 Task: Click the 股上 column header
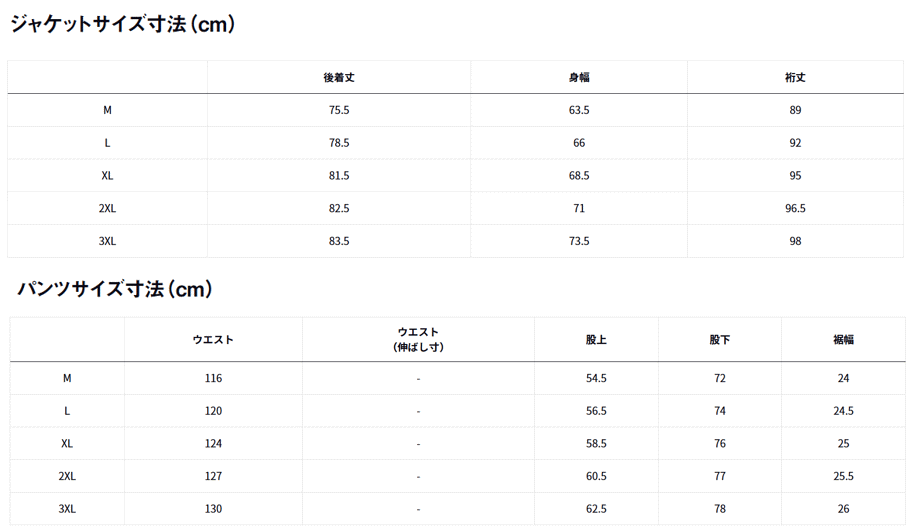[x=596, y=339]
